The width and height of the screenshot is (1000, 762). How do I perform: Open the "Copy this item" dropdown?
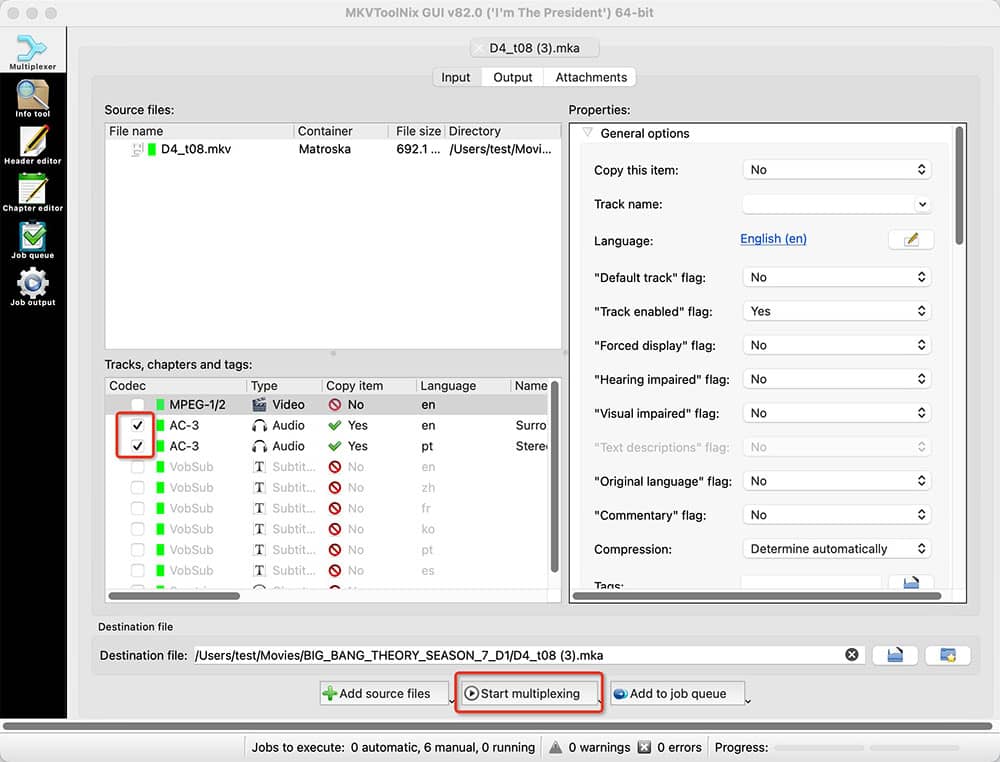pos(838,170)
